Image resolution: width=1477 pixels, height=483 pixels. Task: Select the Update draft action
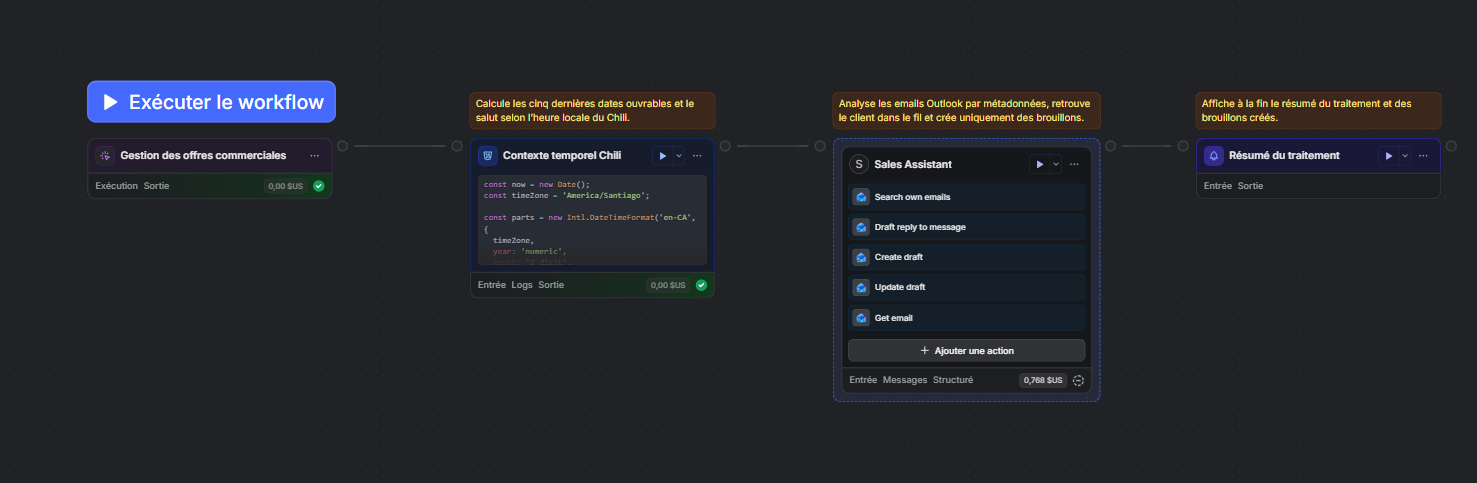[x=966, y=287]
